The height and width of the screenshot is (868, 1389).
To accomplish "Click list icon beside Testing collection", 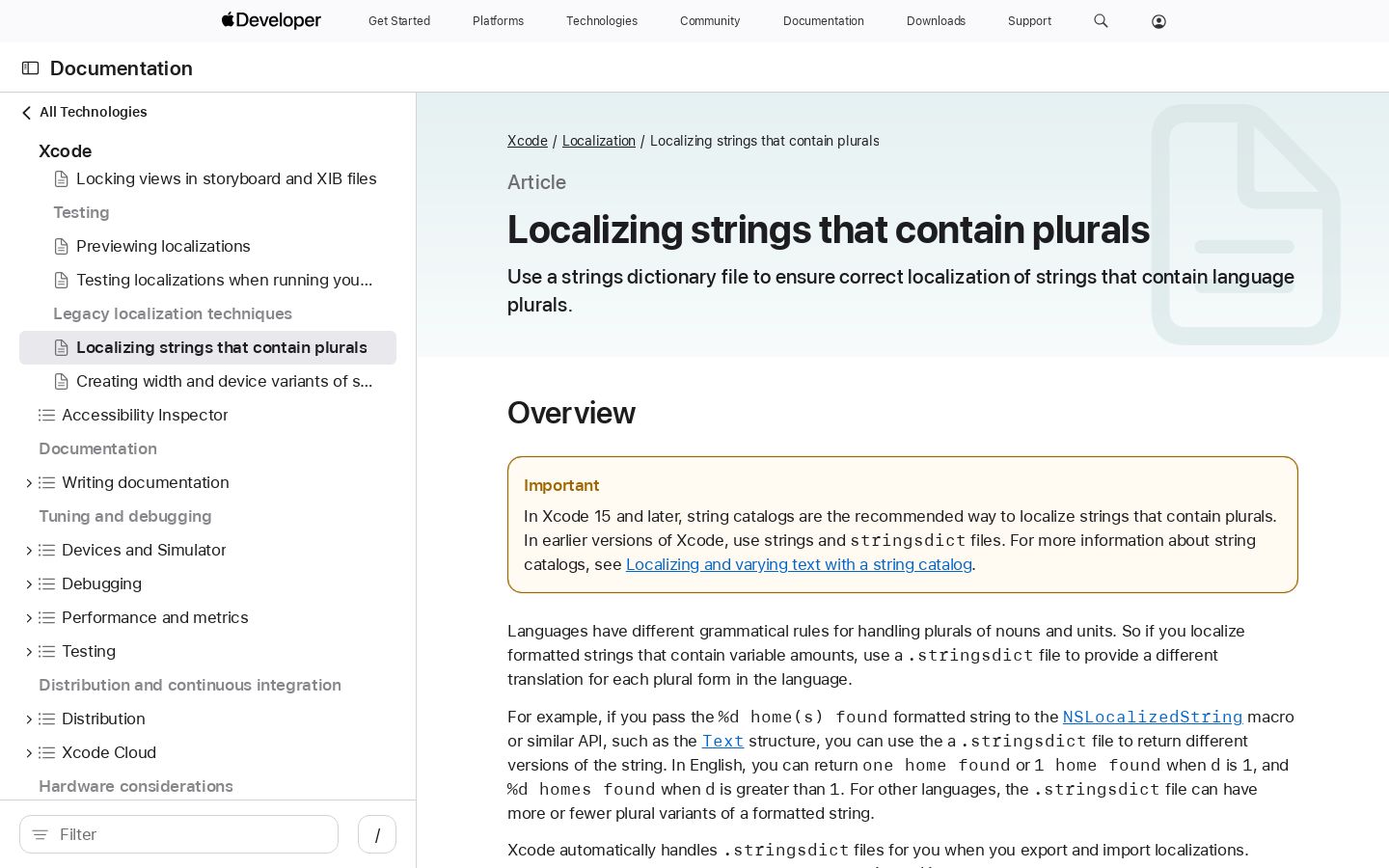I will tap(46, 652).
